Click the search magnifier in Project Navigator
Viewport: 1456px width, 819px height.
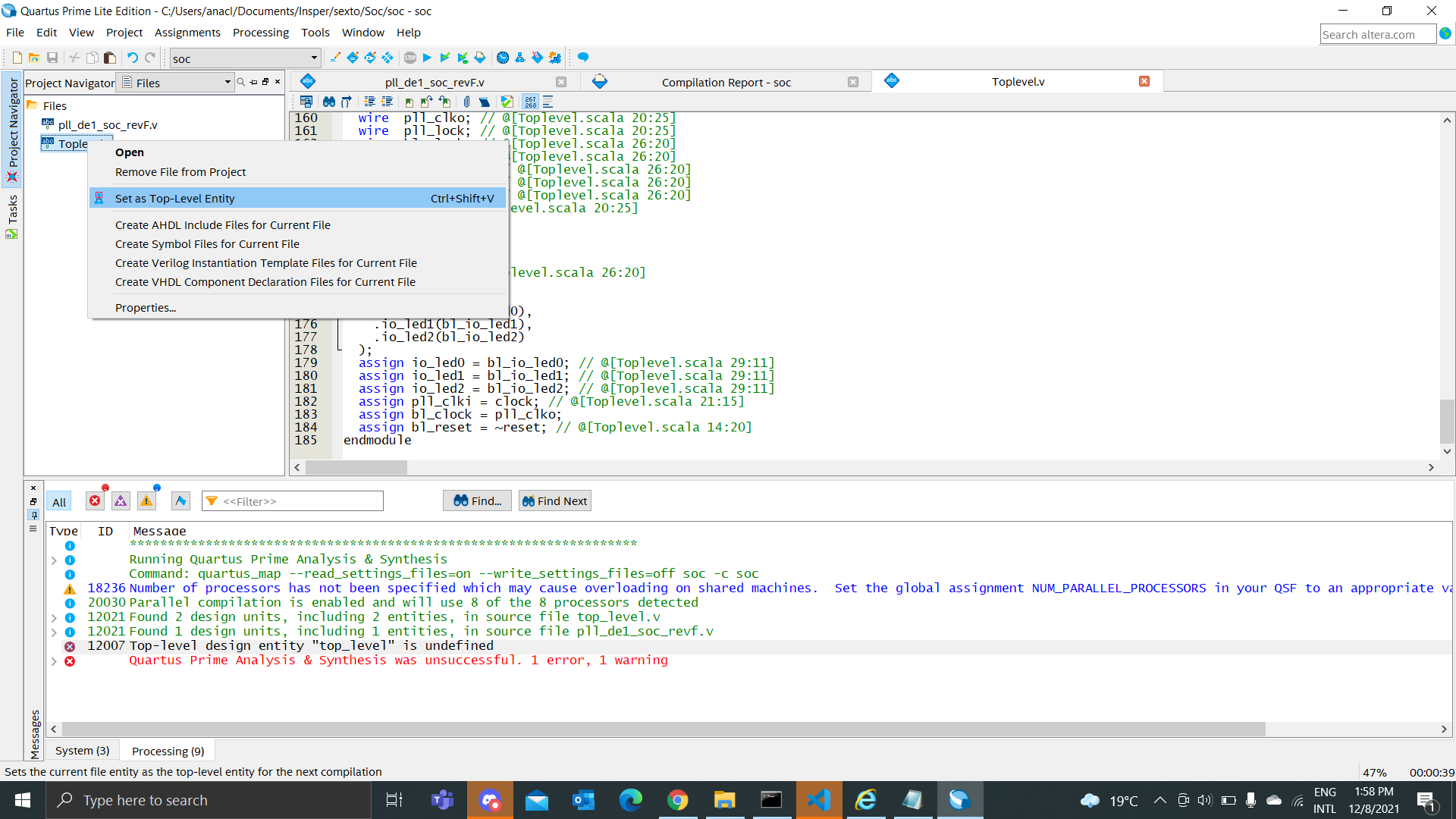[241, 82]
